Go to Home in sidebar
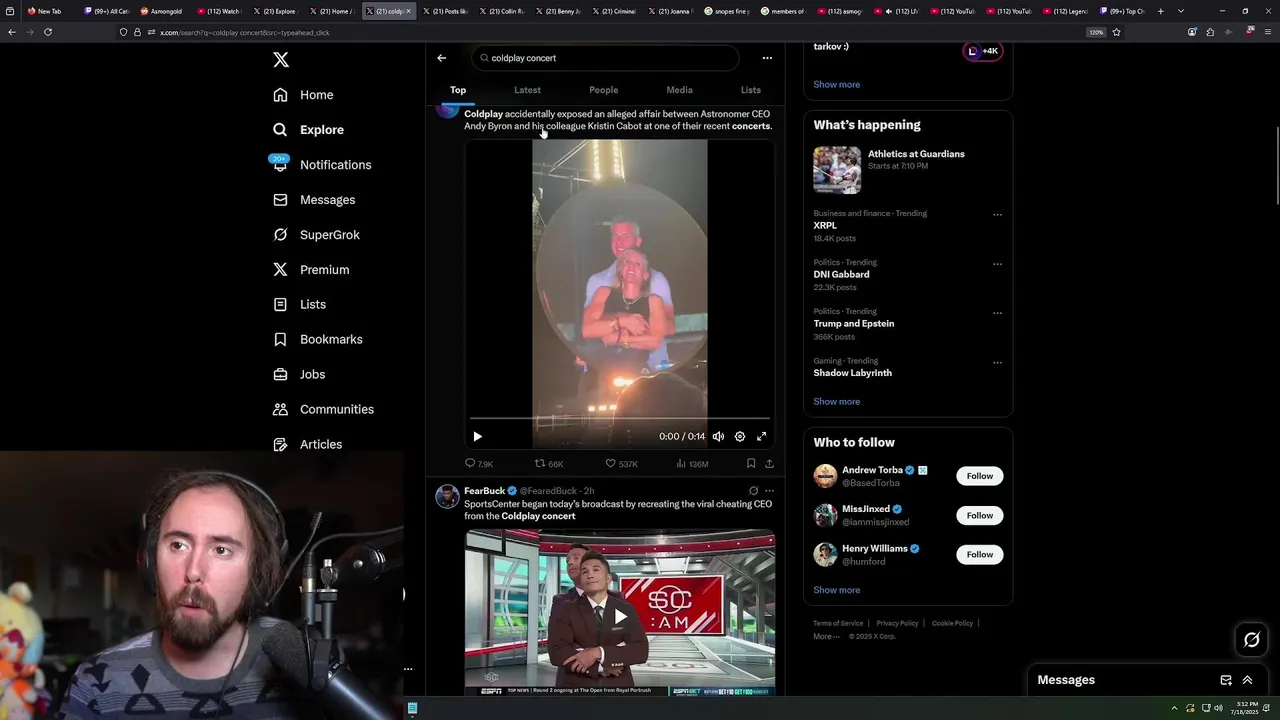 click(303, 95)
